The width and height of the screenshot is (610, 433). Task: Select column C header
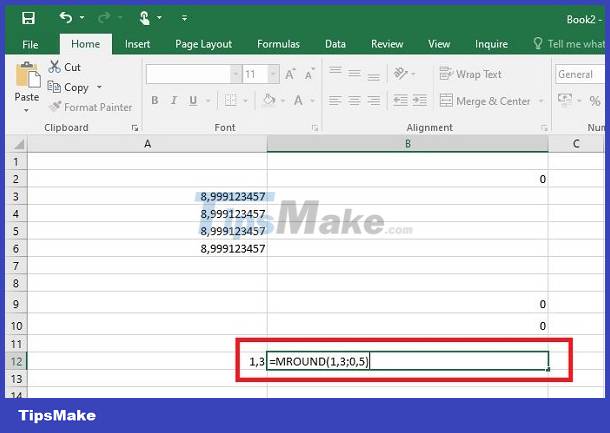(576, 144)
